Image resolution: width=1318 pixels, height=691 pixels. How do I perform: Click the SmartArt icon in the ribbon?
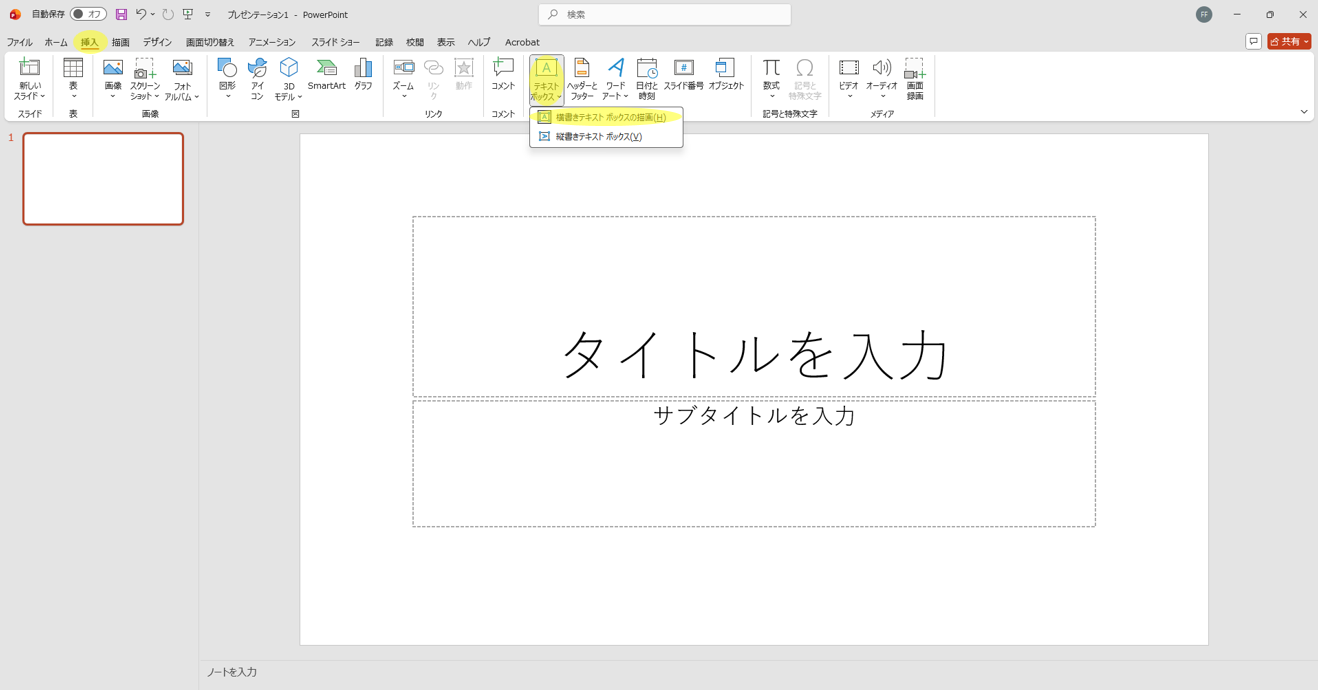[x=326, y=75]
